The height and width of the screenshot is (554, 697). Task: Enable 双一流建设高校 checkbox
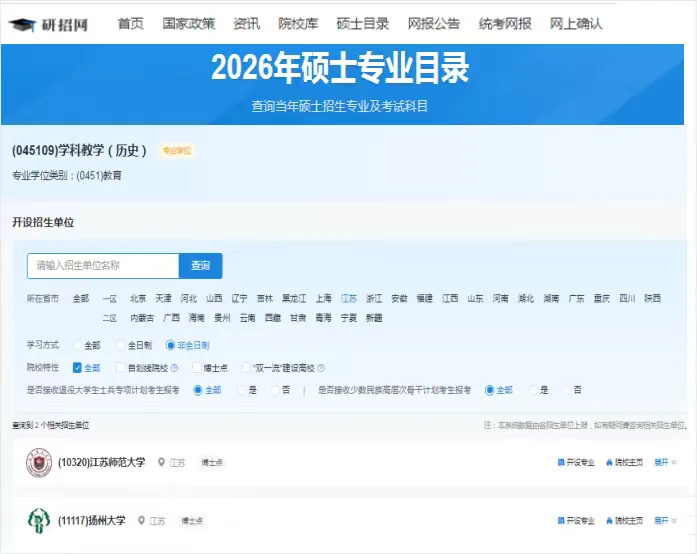pyautogui.click(x=245, y=368)
